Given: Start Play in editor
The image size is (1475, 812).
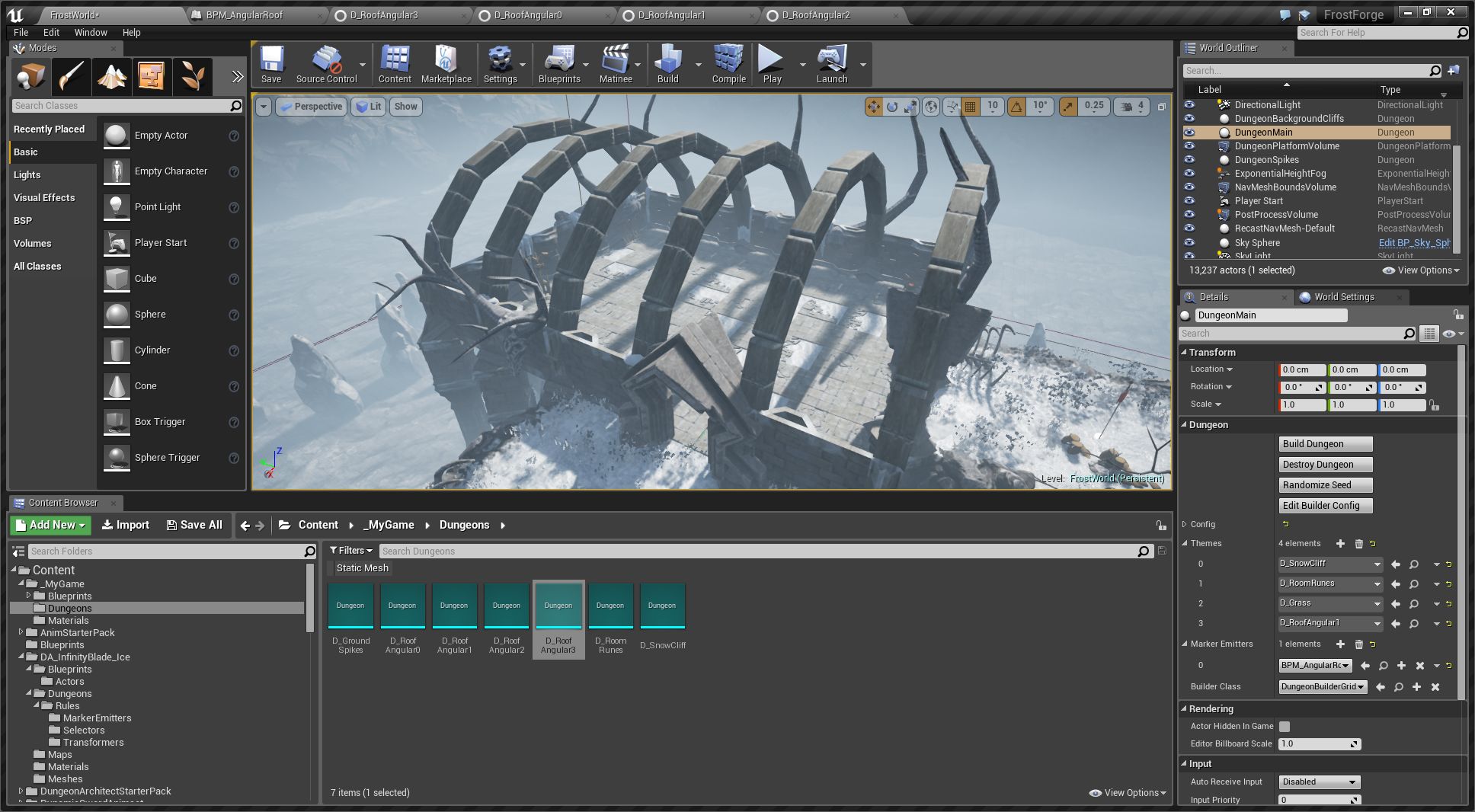Looking at the screenshot, I should 772,64.
